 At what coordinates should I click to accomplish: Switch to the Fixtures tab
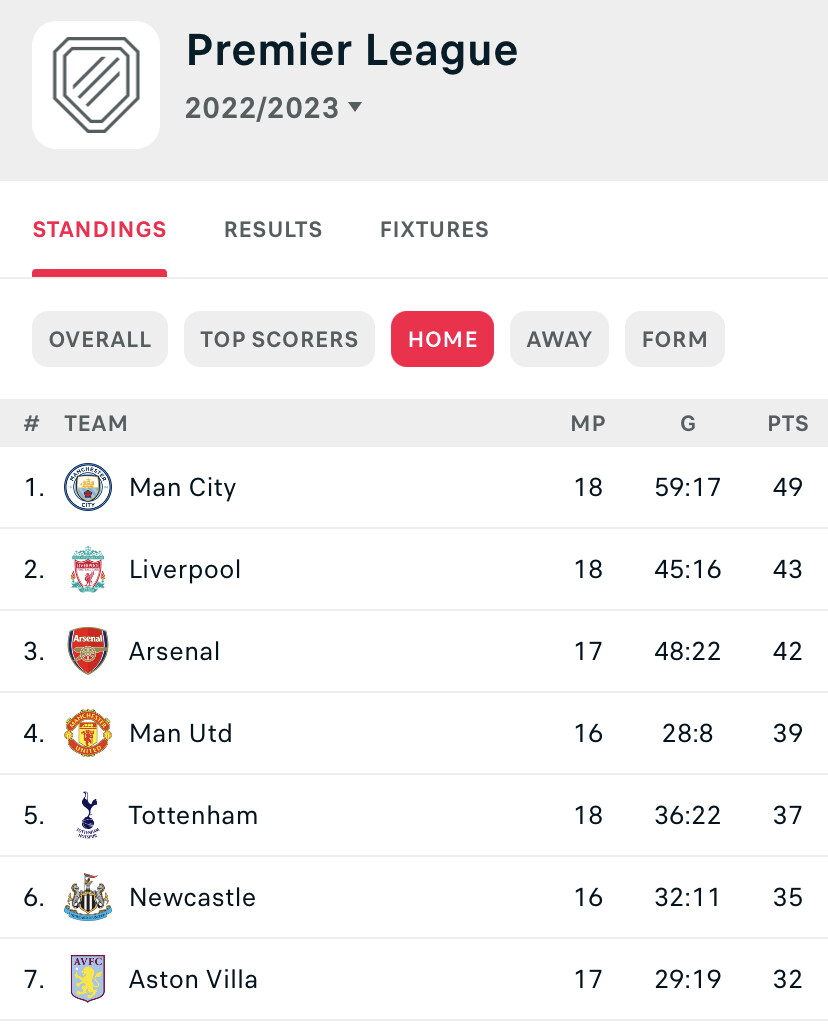[435, 229]
